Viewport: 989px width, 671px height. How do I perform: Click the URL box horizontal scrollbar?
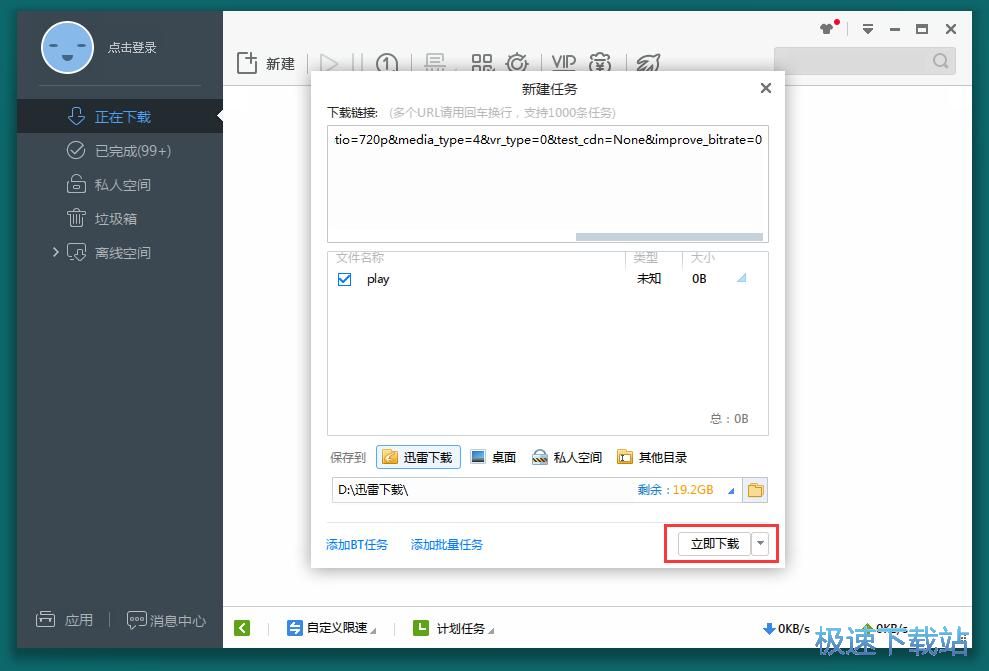[669, 237]
